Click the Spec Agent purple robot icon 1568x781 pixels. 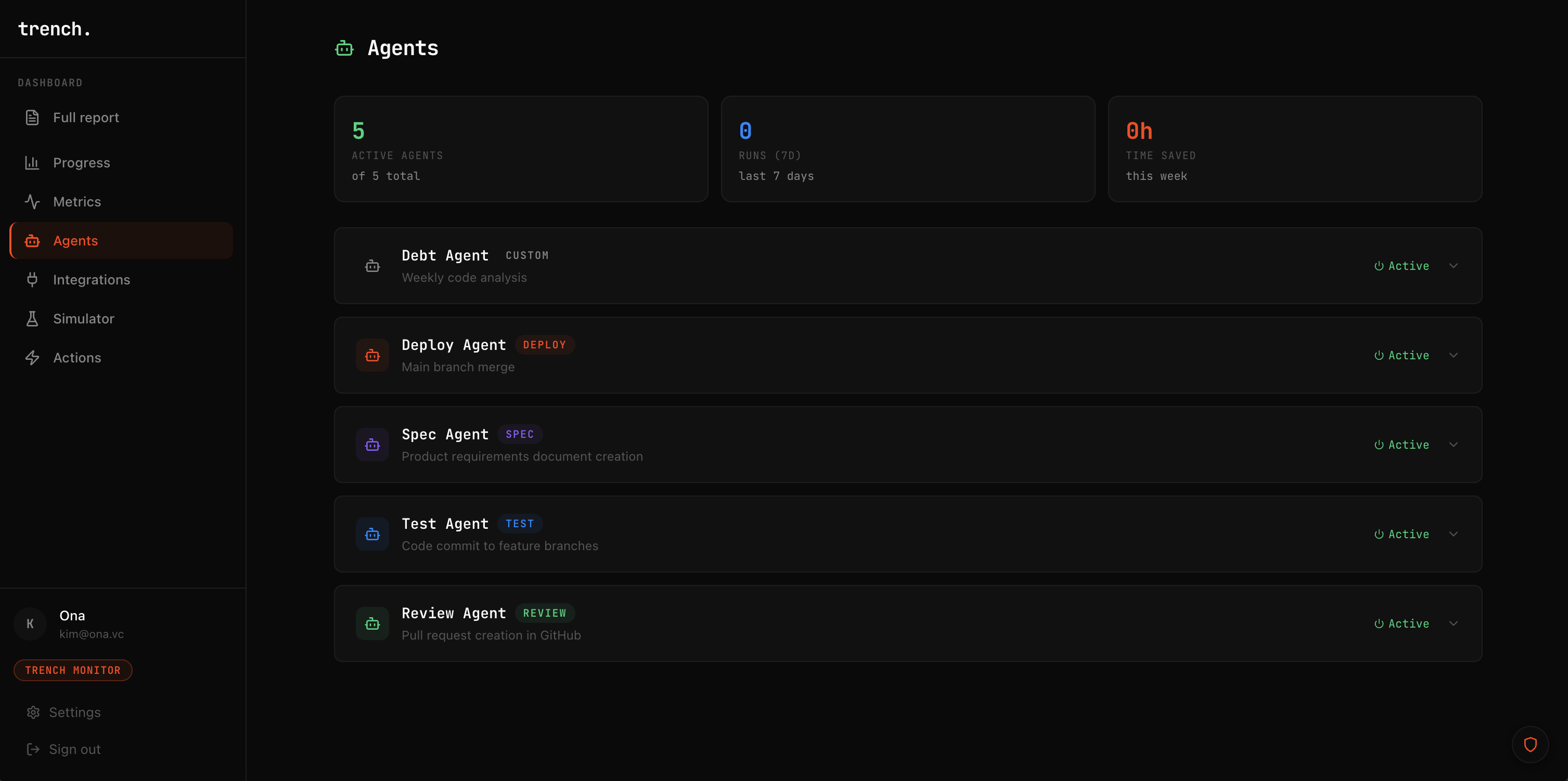pos(372,445)
